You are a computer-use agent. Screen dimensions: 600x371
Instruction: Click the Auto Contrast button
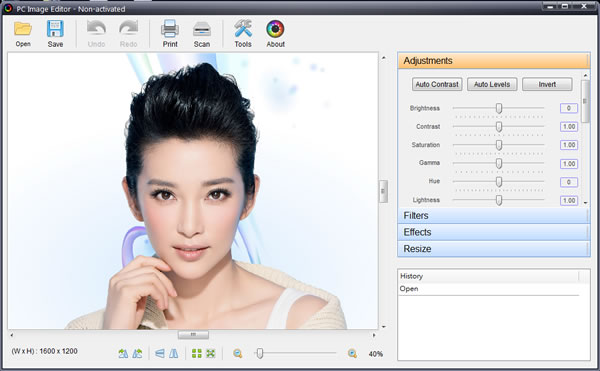coord(437,85)
